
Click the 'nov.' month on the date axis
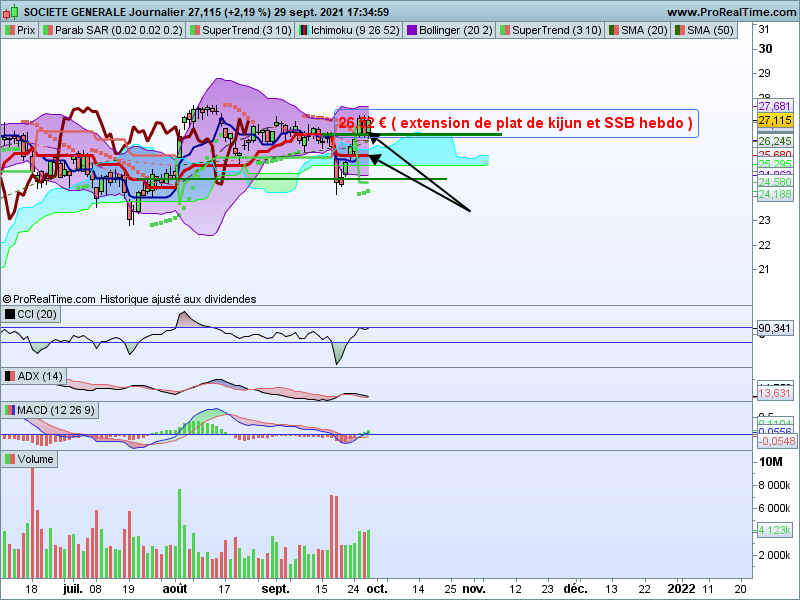tap(474, 589)
